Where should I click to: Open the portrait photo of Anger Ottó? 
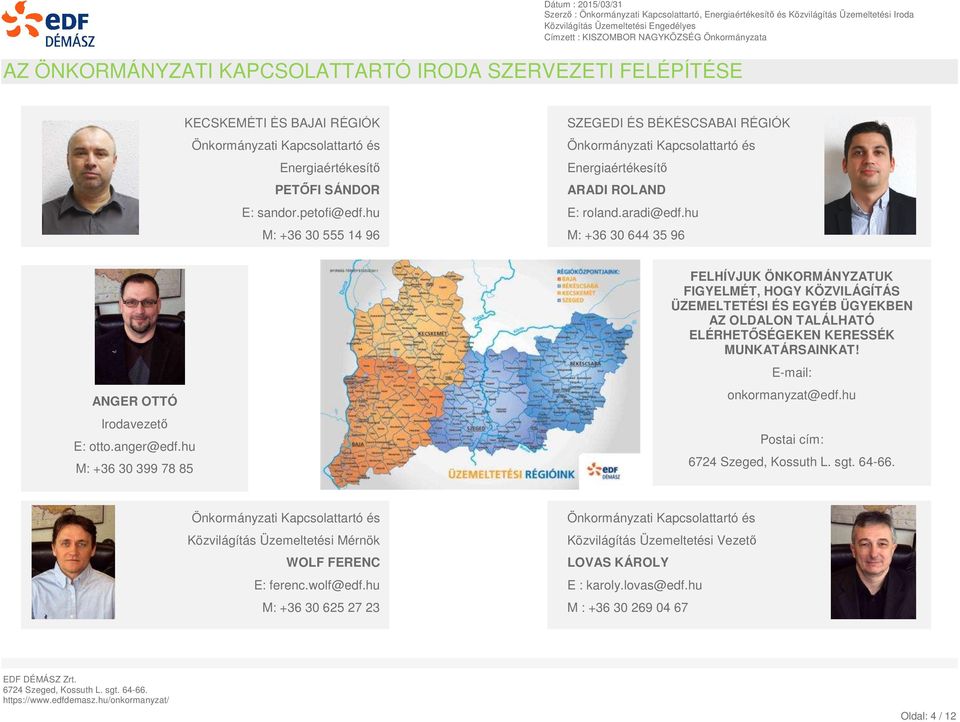tap(140, 326)
